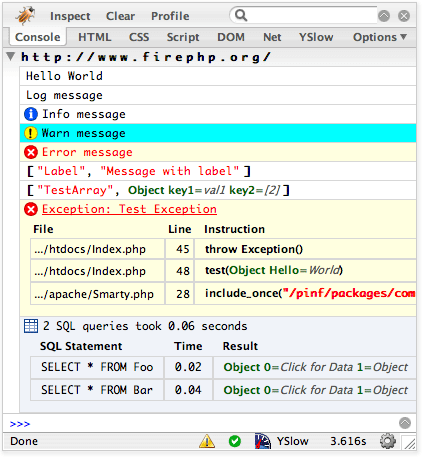The height and width of the screenshot is (457, 422).
Task: Open the Options dropdown menu
Action: pos(380,37)
